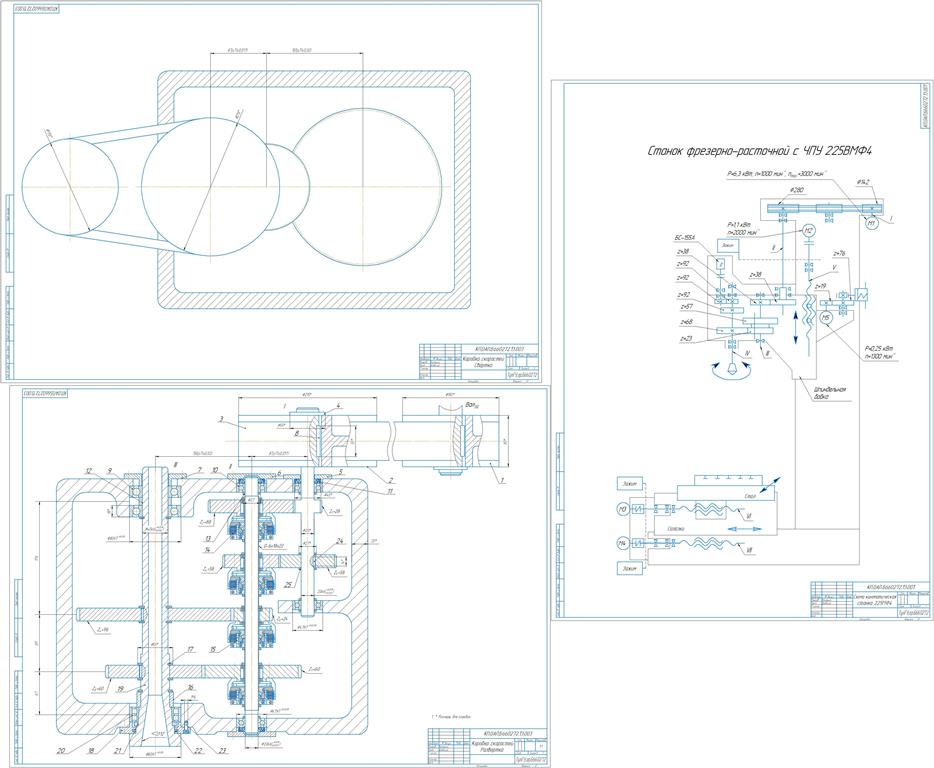
Task: Click the M2 motor circle
Action: point(808,231)
